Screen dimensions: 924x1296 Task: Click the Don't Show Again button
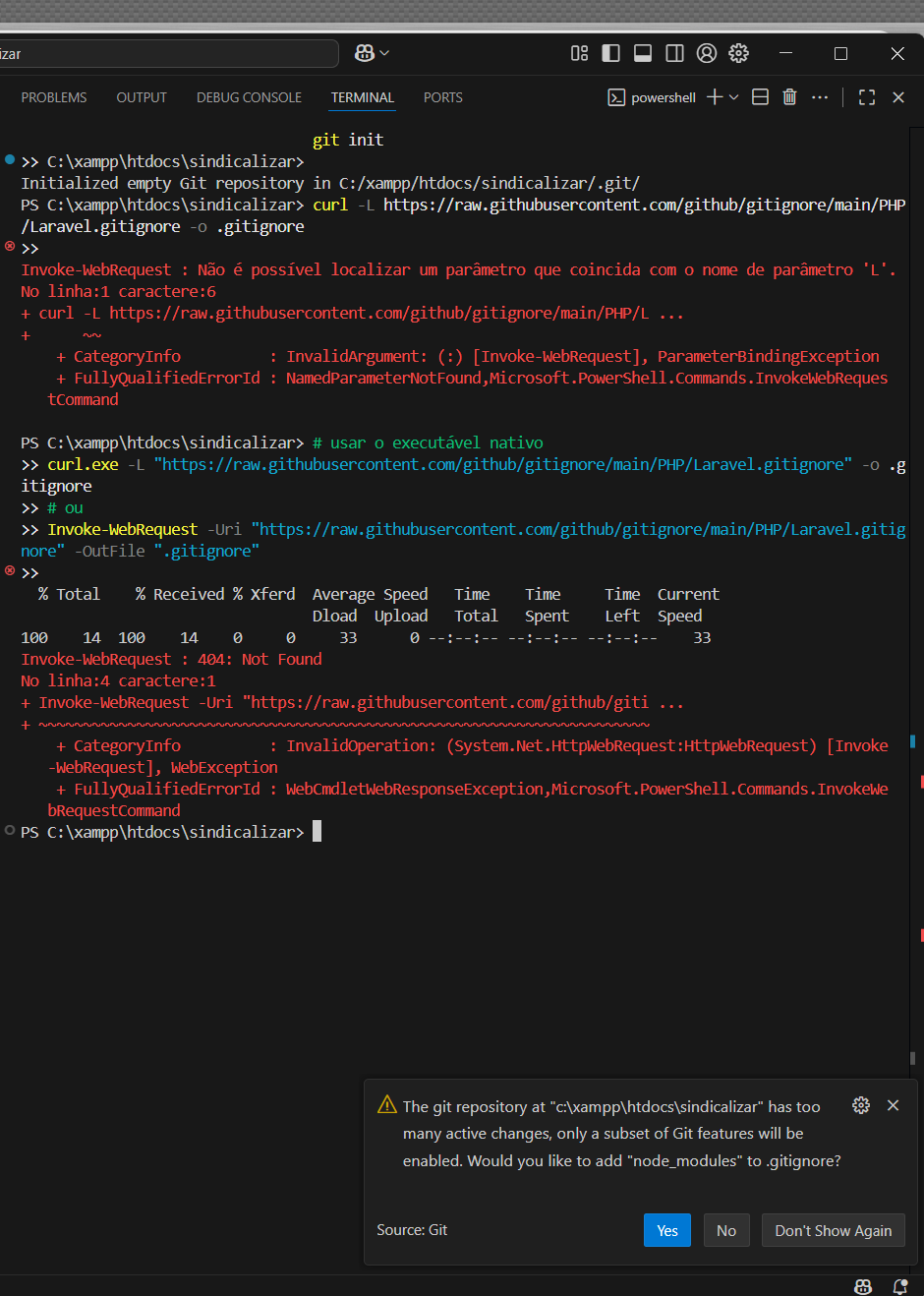833,1230
